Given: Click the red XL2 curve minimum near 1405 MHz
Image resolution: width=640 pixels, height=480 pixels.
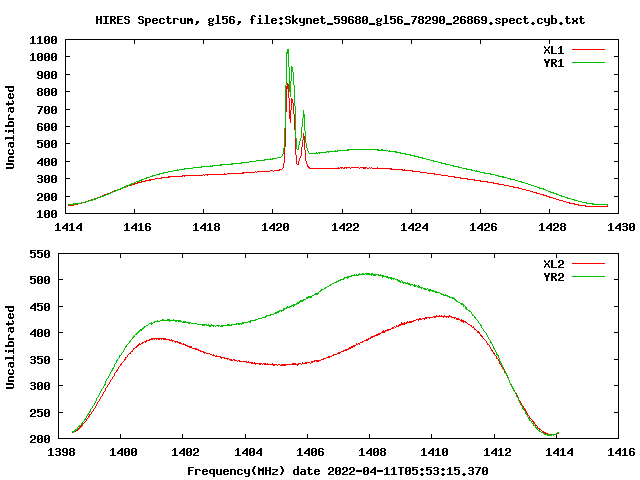Looking at the screenshot, I should [x=282, y=364].
